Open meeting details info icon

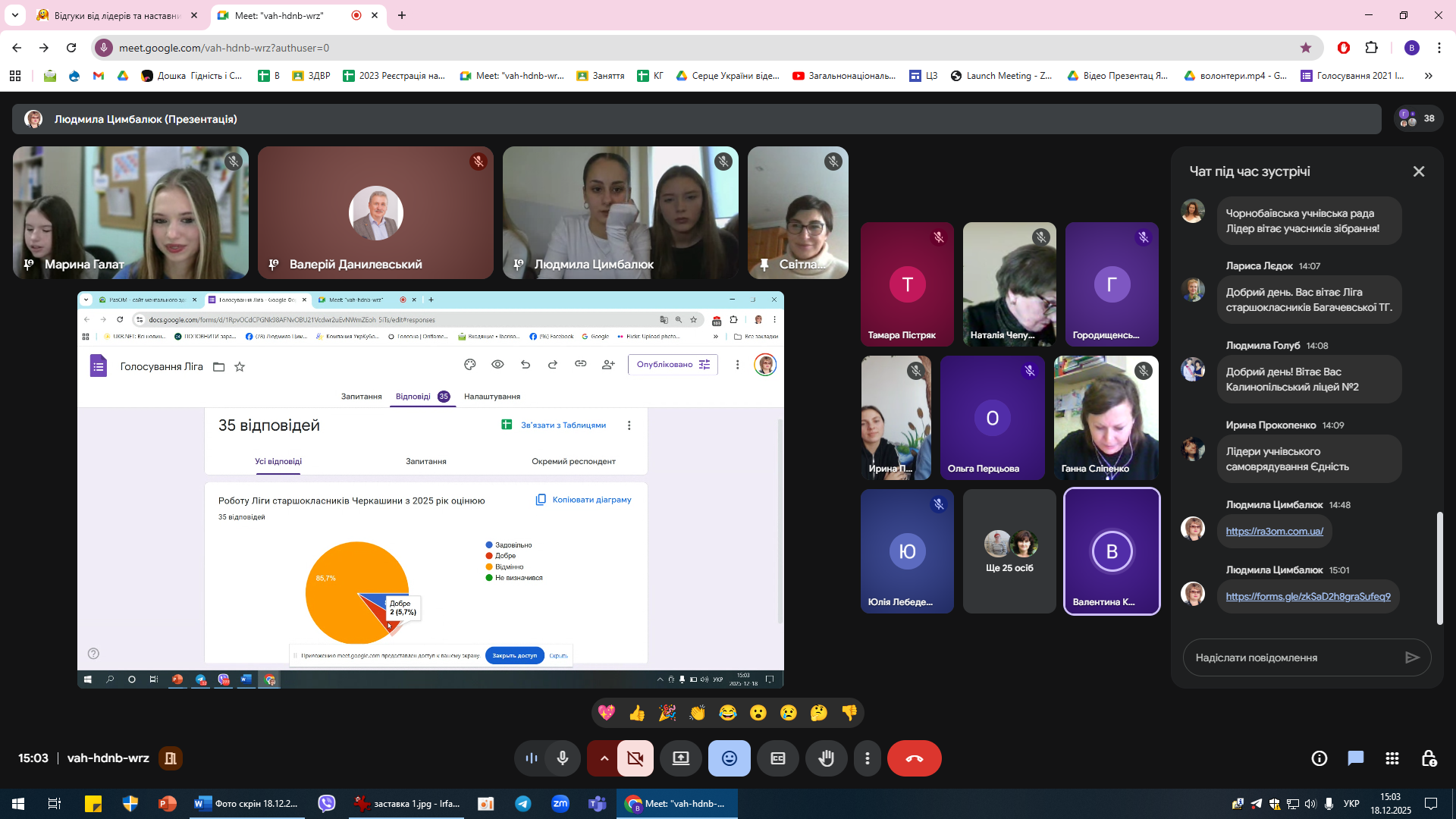pos(1319,758)
